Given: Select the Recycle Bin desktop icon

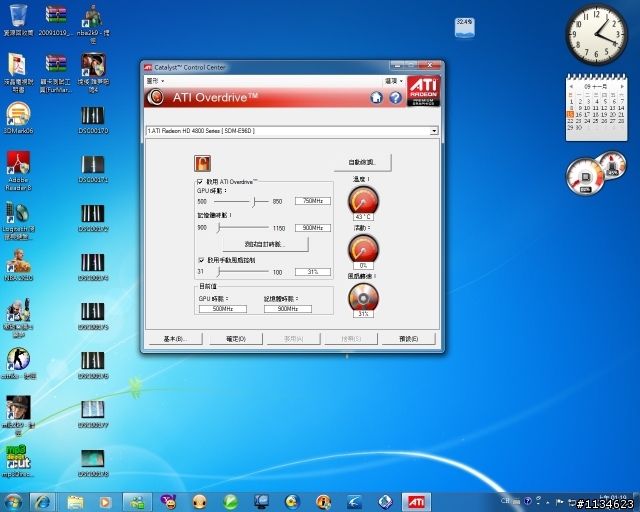Looking at the screenshot, I should click(x=18, y=20).
